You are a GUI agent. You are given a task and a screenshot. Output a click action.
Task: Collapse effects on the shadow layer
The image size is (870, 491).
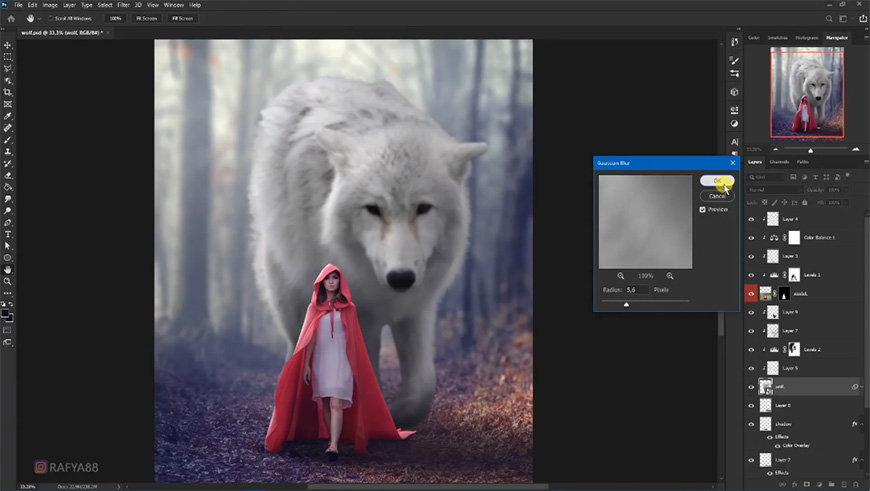pyautogui.click(x=862, y=424)
